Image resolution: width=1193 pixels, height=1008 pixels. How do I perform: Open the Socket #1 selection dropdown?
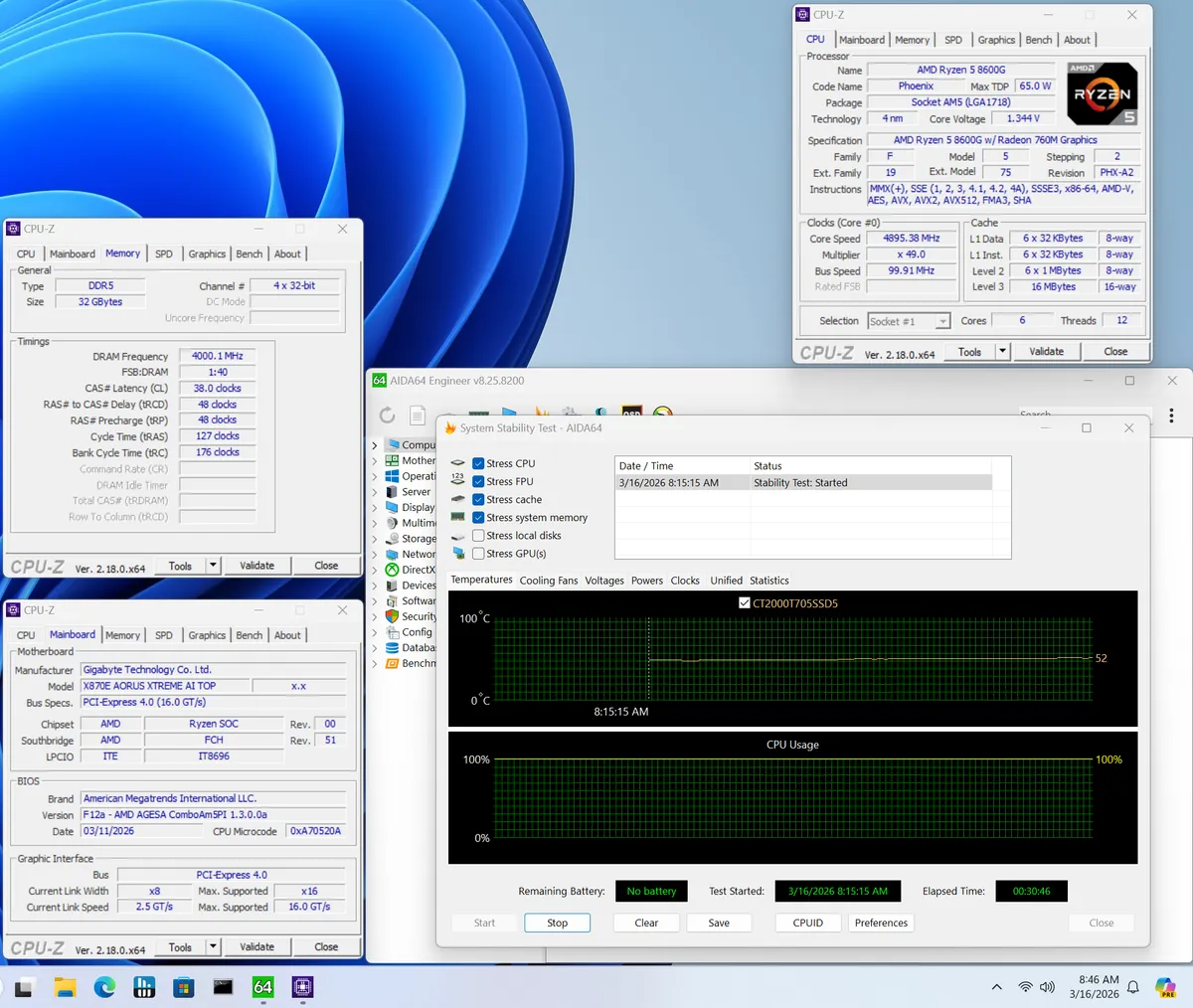941,321
